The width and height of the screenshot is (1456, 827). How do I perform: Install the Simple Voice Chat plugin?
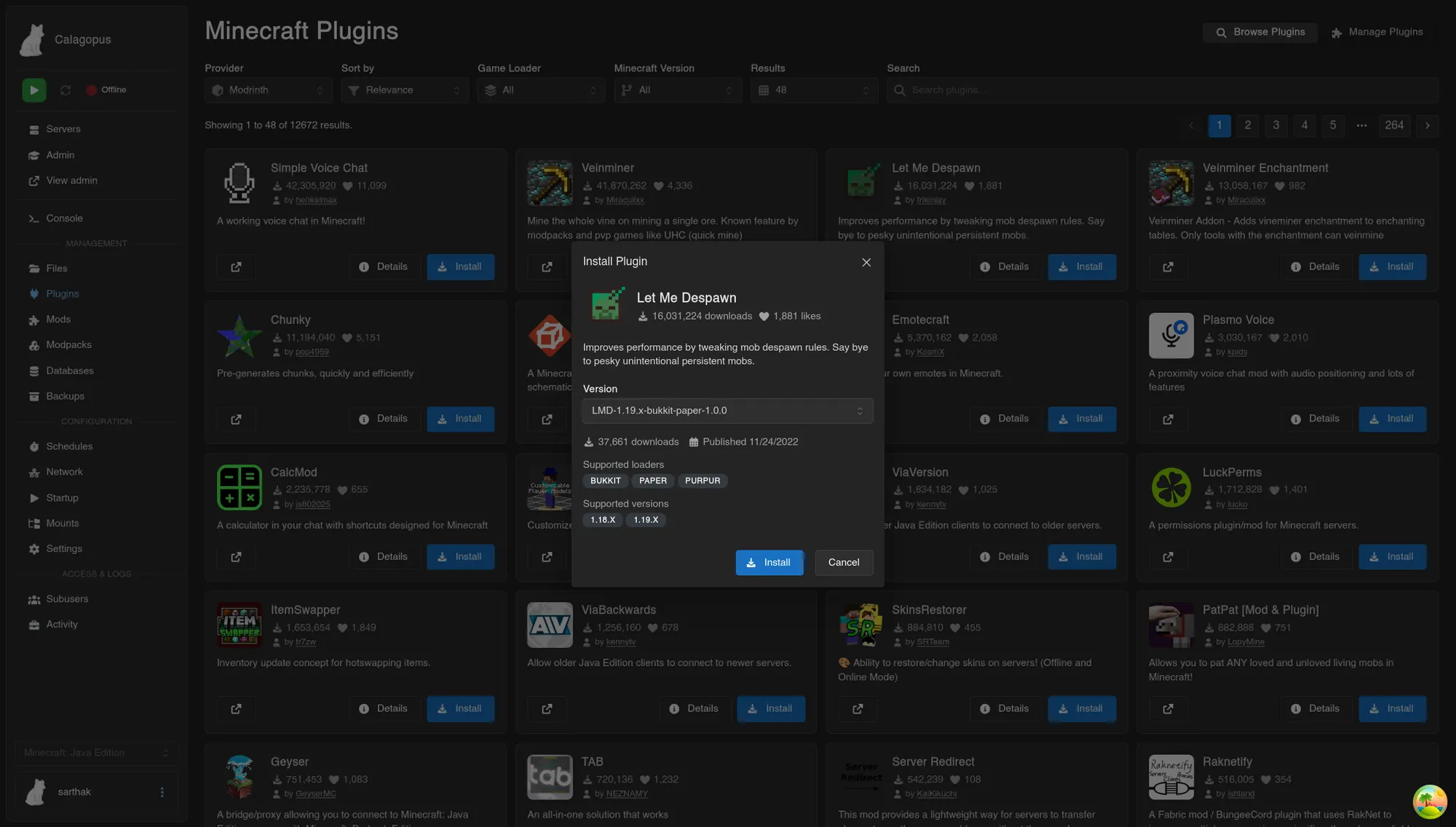coord(460,267)
